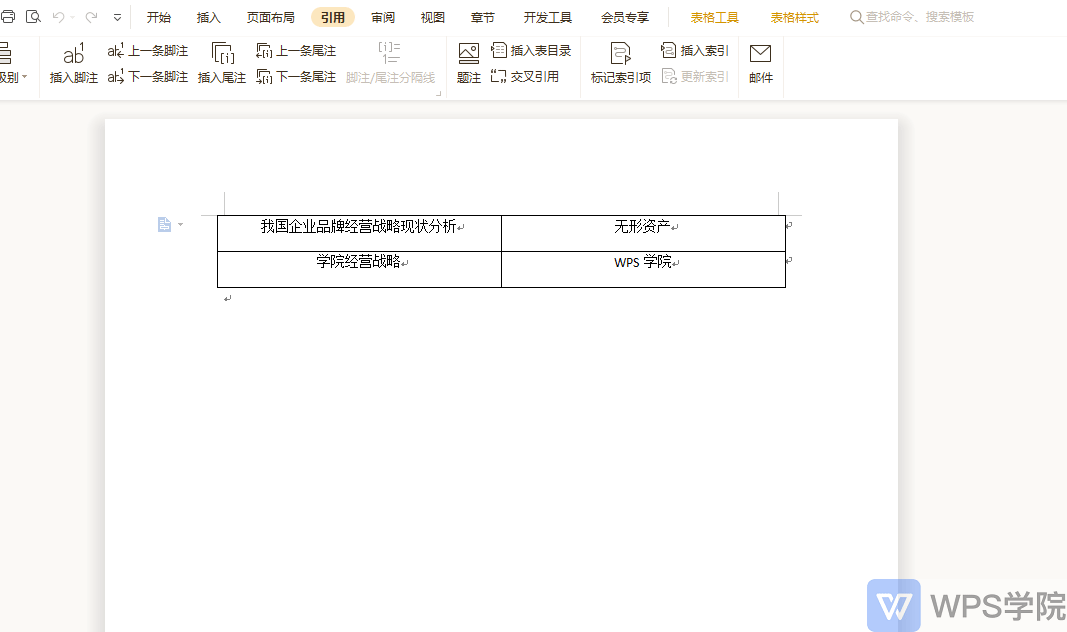
Task: Expand the quick access toolbar customize arrow
Action: click(117, 18)
